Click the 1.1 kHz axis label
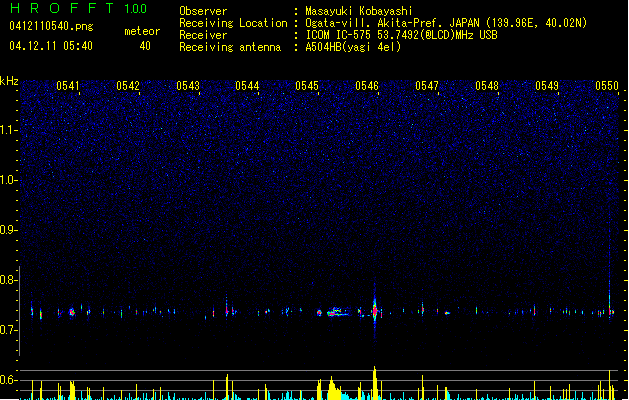This screenshot has height=400, width=629. coord(9,130)
